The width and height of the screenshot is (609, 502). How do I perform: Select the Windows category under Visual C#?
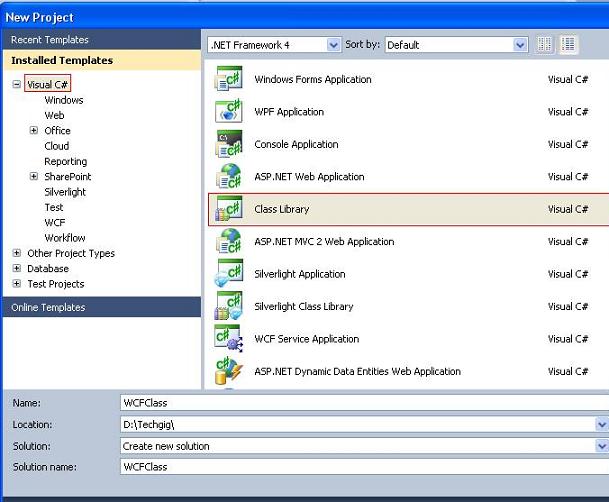(x=64, y=100)
